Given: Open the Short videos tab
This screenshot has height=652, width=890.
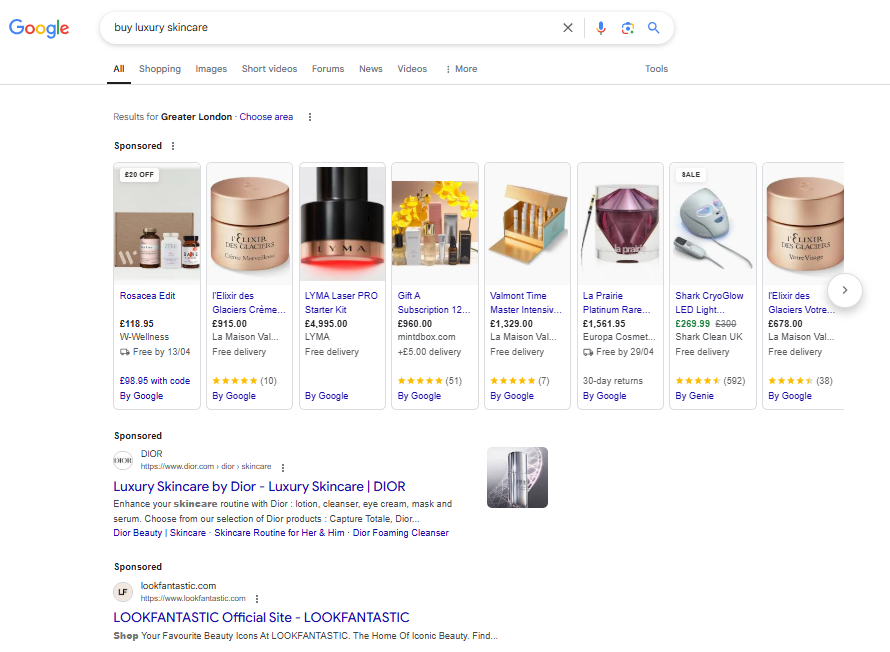Looking at the screenshot, I should pyautogui.click(x=269, y=69).
